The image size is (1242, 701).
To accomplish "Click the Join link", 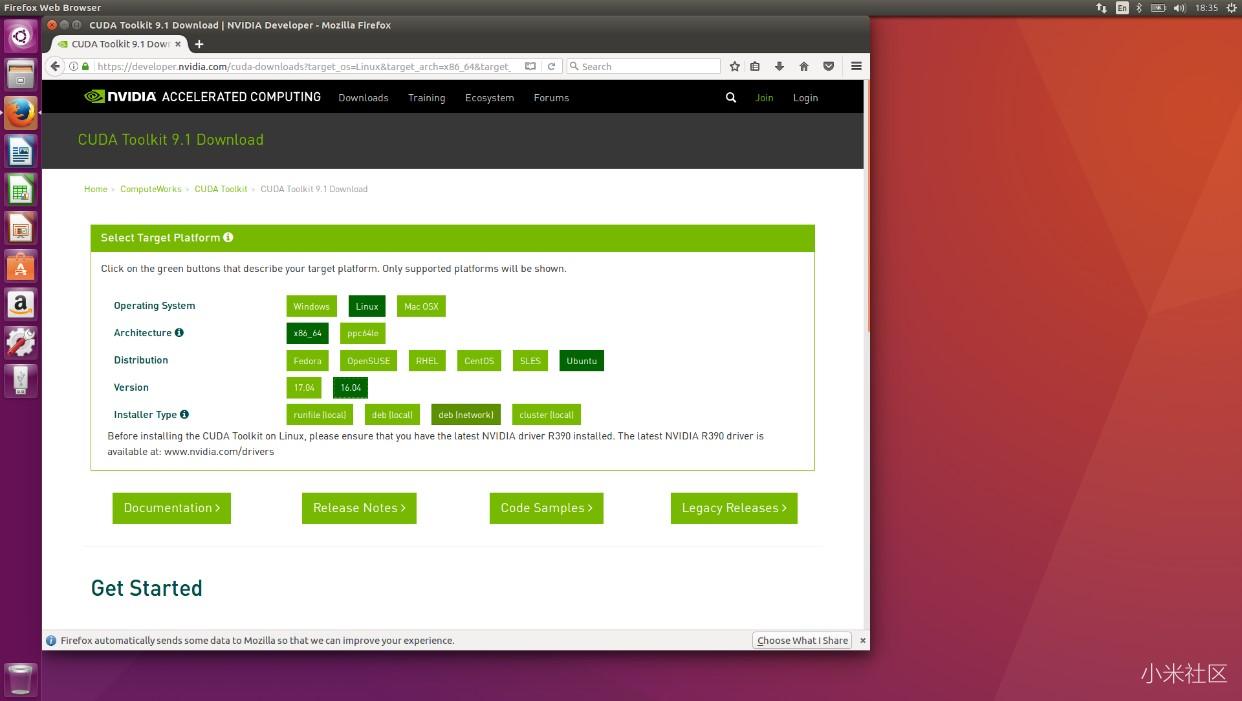I will (x=765, y=98).
